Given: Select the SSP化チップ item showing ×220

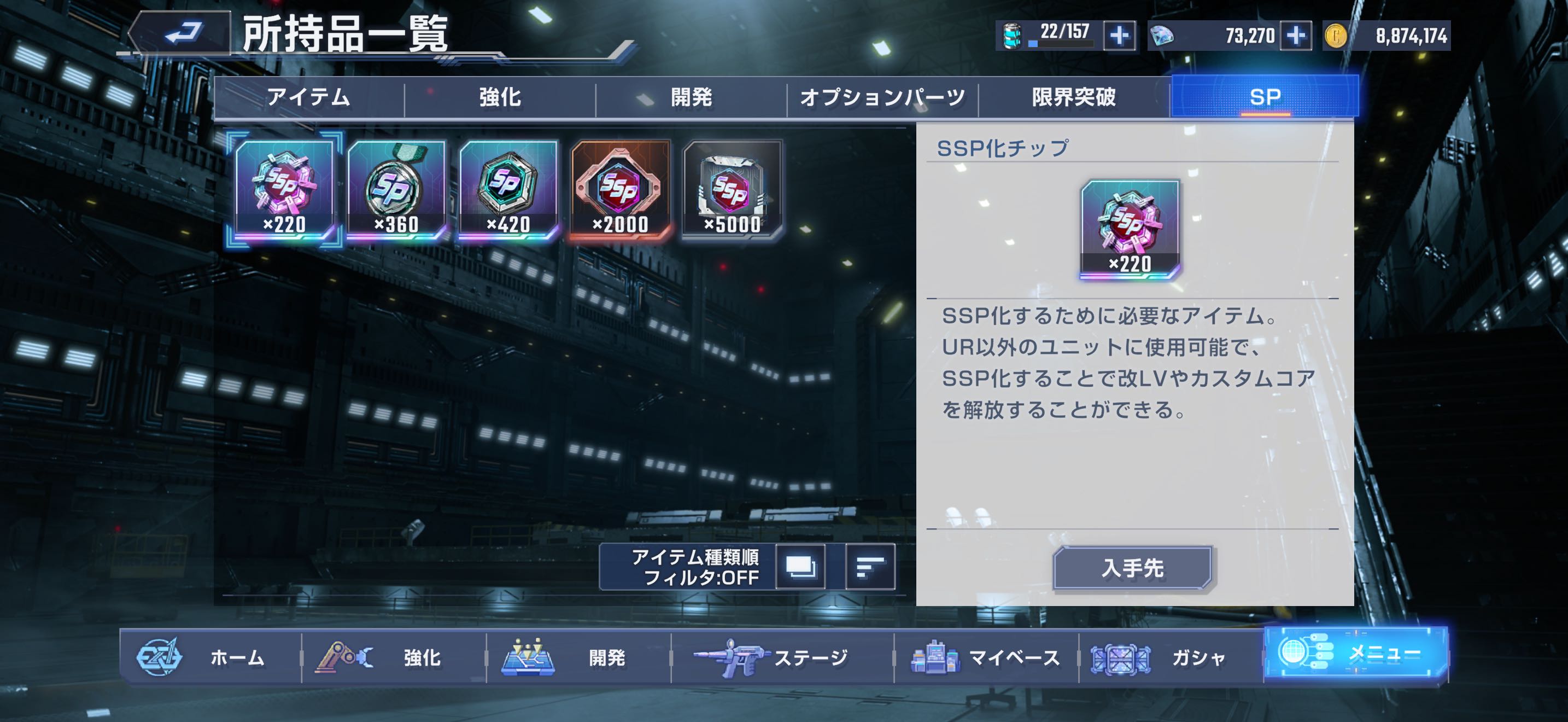Looking at the screenshot, I should [x=284, y=189].
